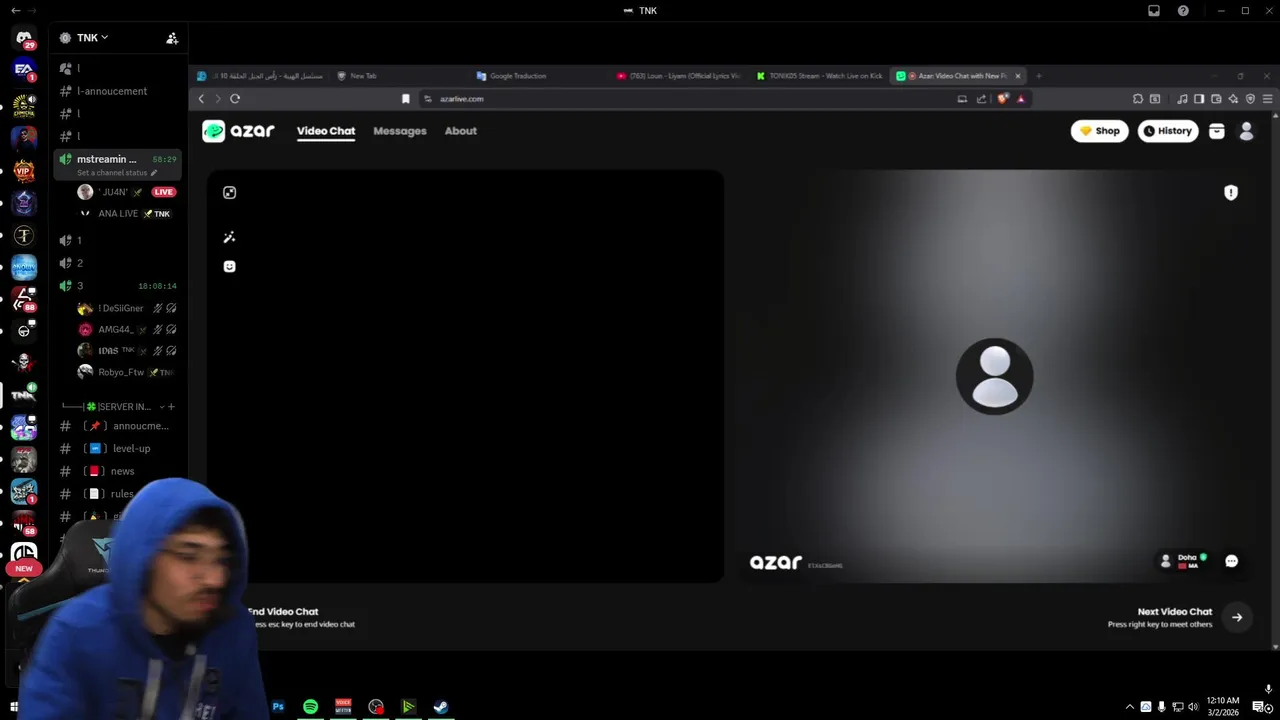Open the smiley face filter icon
Screen dimensions: 1280x720
click(229, 266)
